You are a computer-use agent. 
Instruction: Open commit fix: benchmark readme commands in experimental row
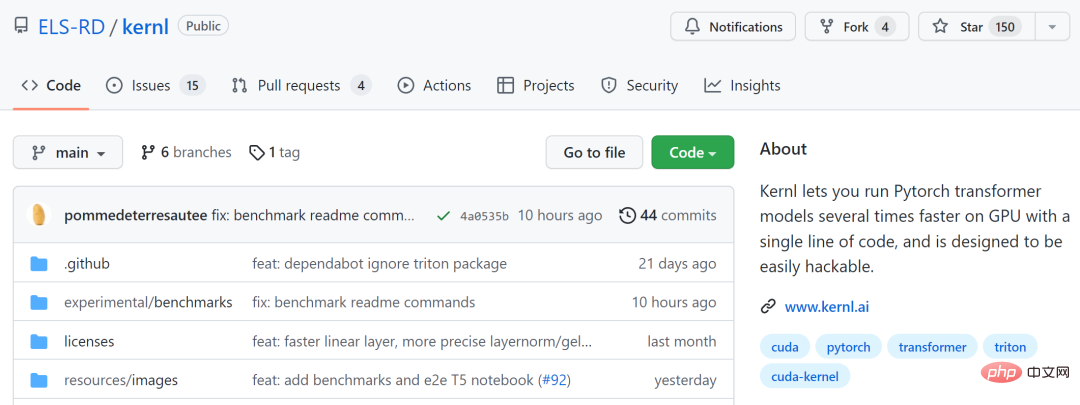click(x=364, y=302)
